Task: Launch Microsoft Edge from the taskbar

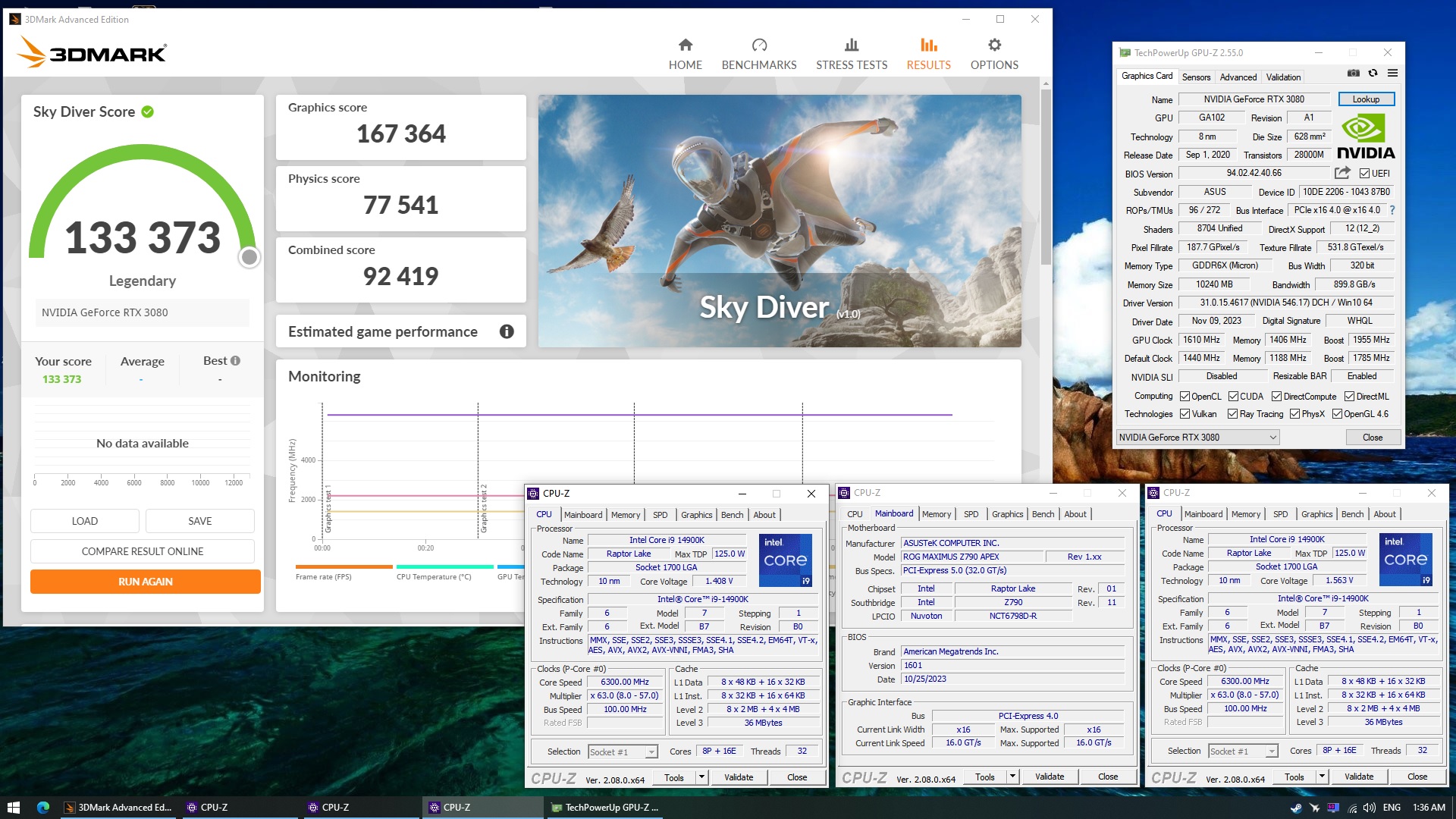Action: (x=43, y=808)
